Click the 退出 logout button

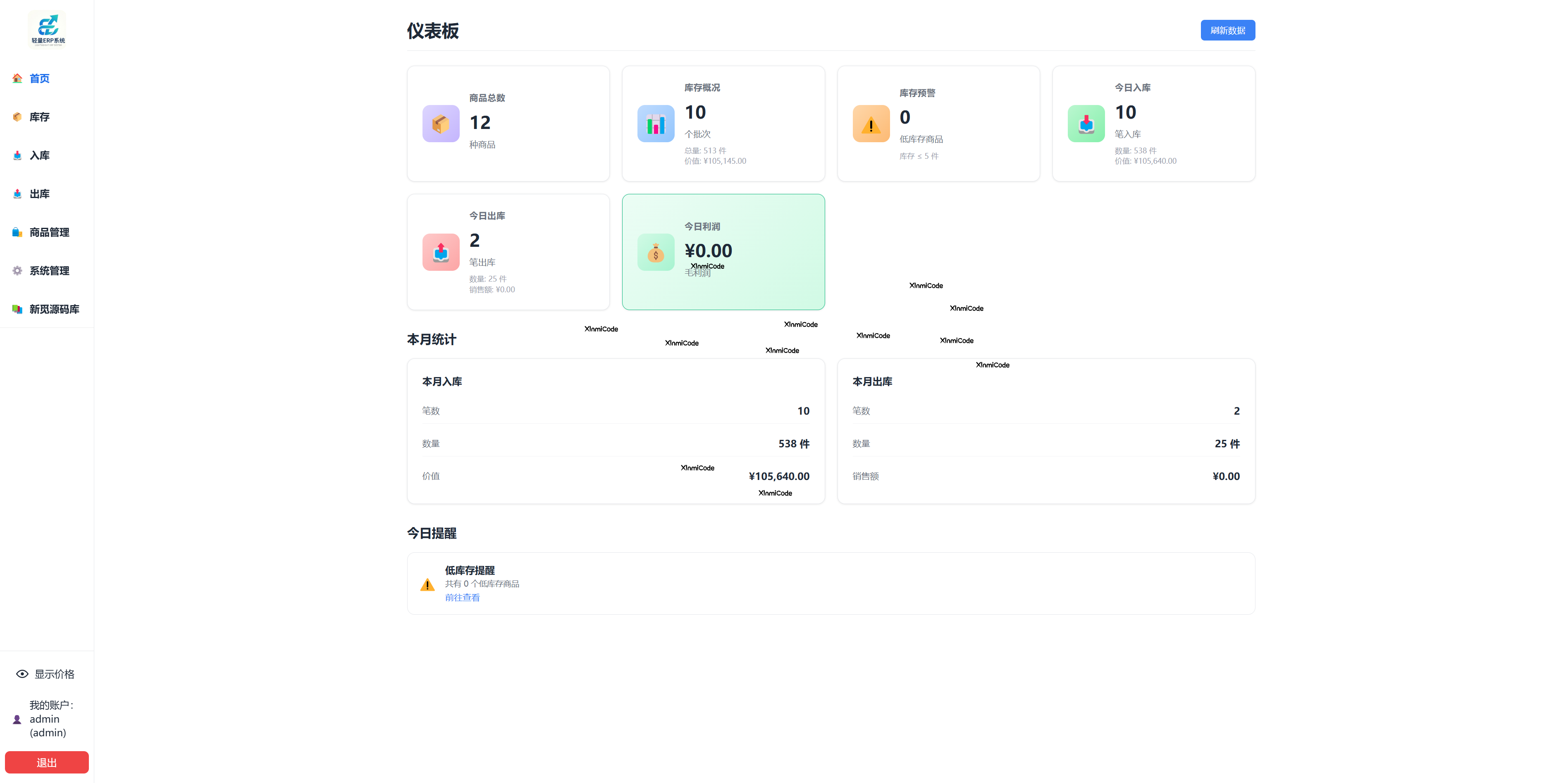click(x=46, y=762)
